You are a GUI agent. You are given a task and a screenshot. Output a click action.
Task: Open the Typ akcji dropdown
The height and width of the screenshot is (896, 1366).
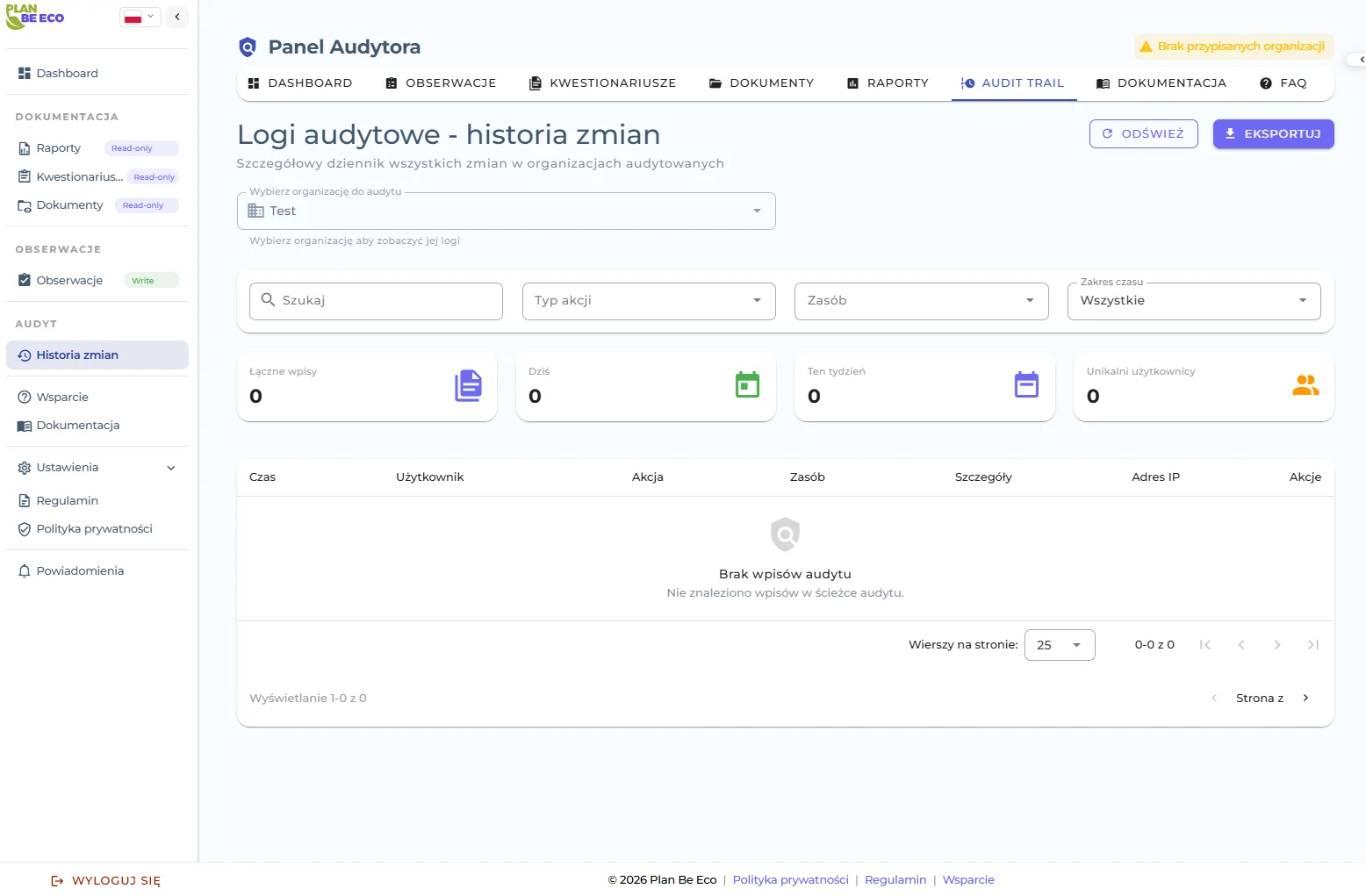pos(648,301)
